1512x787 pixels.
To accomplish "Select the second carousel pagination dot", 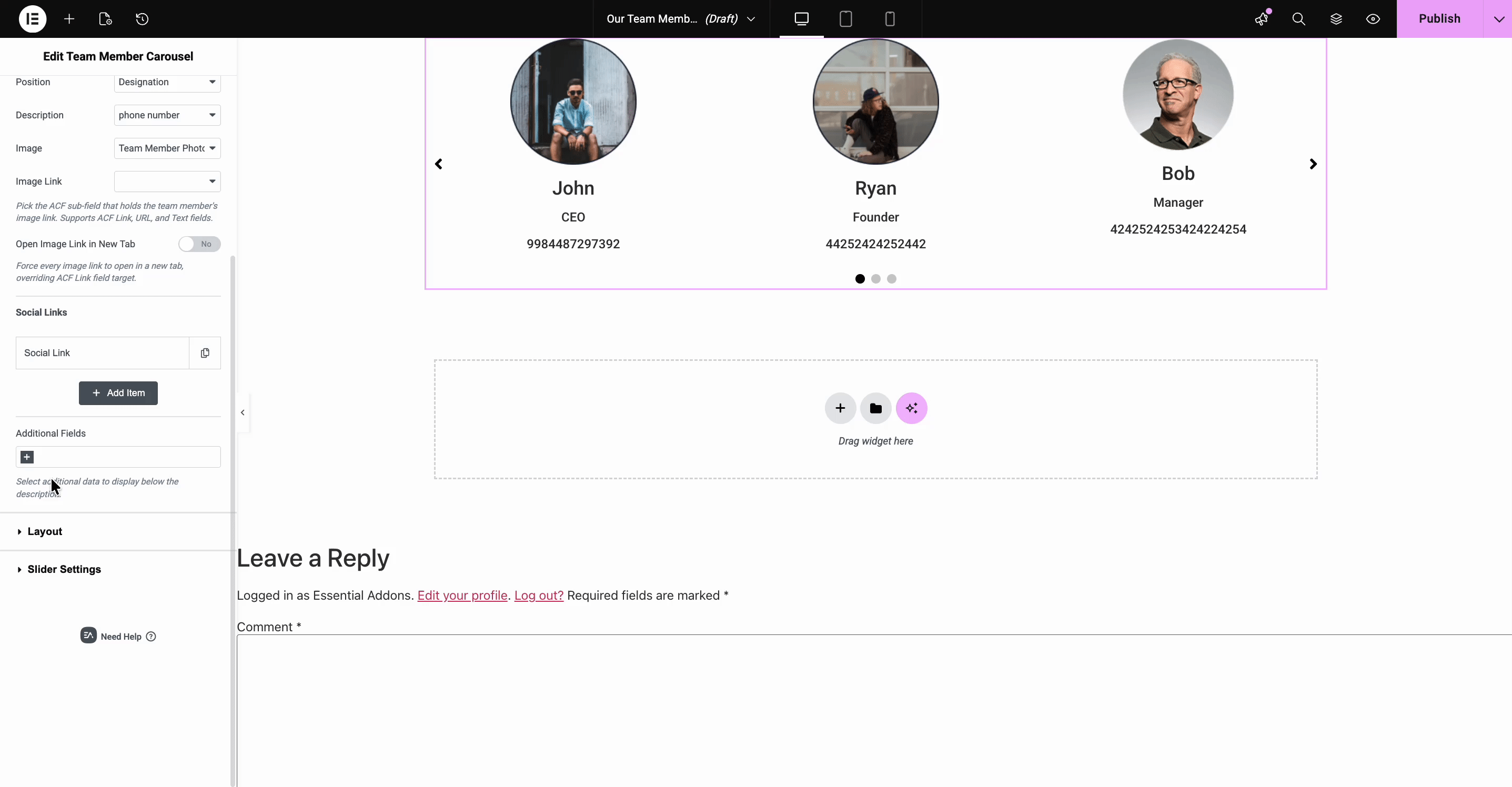I will (x=876, y=279).
